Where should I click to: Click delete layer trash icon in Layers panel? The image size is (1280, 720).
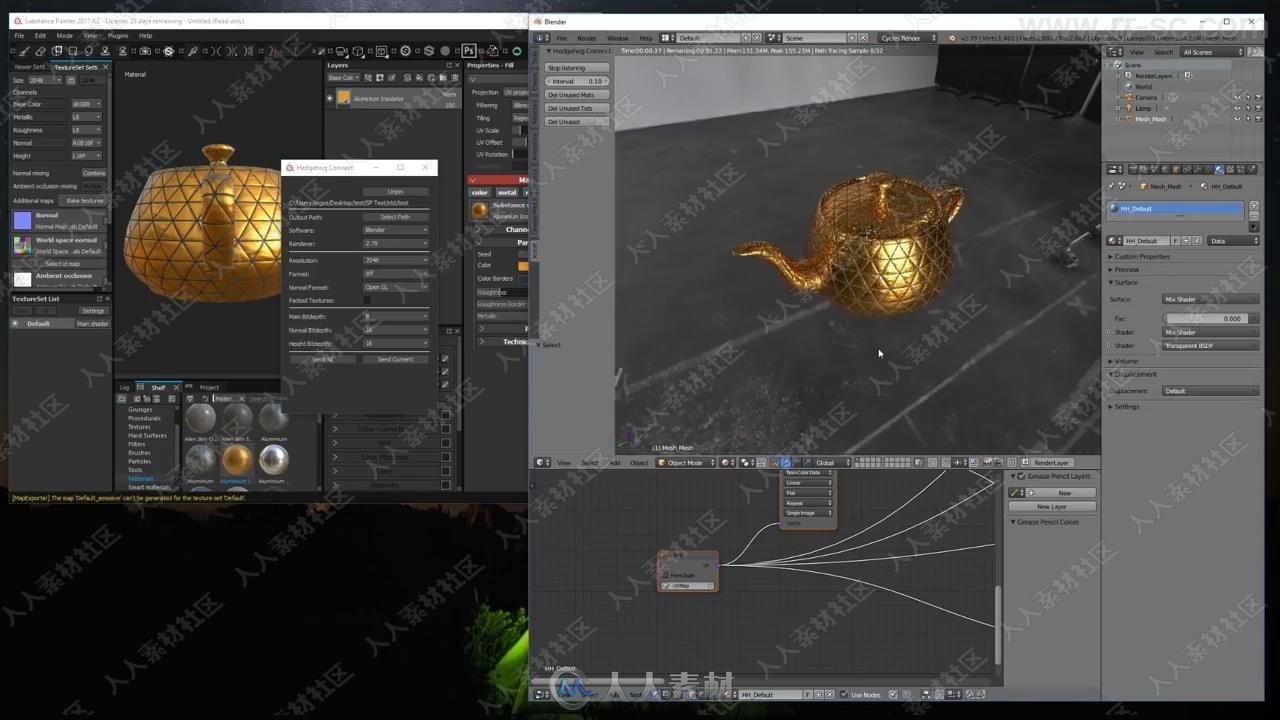[x=455, y=77]
